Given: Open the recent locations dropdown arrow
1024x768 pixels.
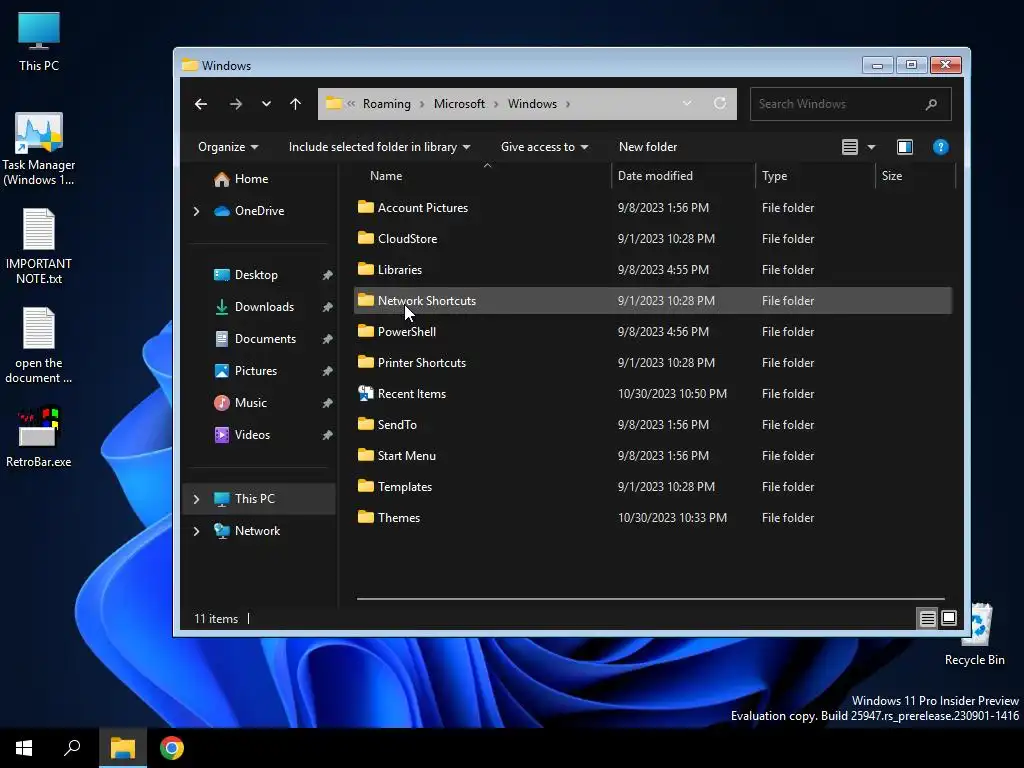Looking at the screenshot, I should (x=266, y=104).
